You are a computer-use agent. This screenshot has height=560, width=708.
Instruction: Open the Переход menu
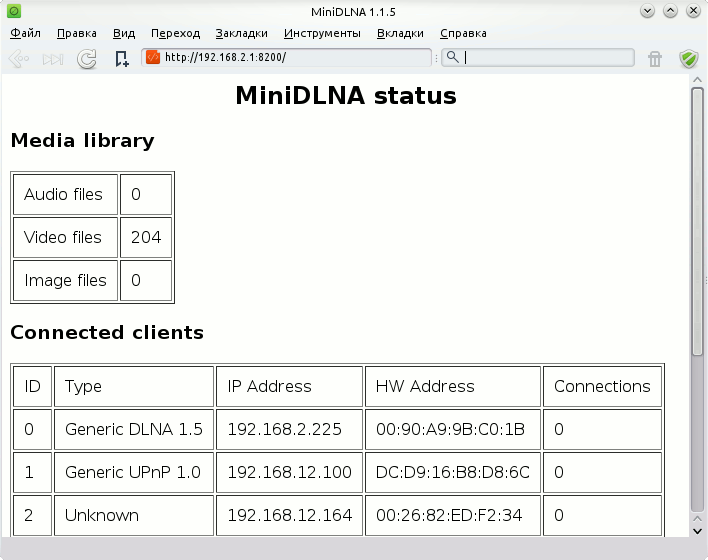[x=175, y=33]
